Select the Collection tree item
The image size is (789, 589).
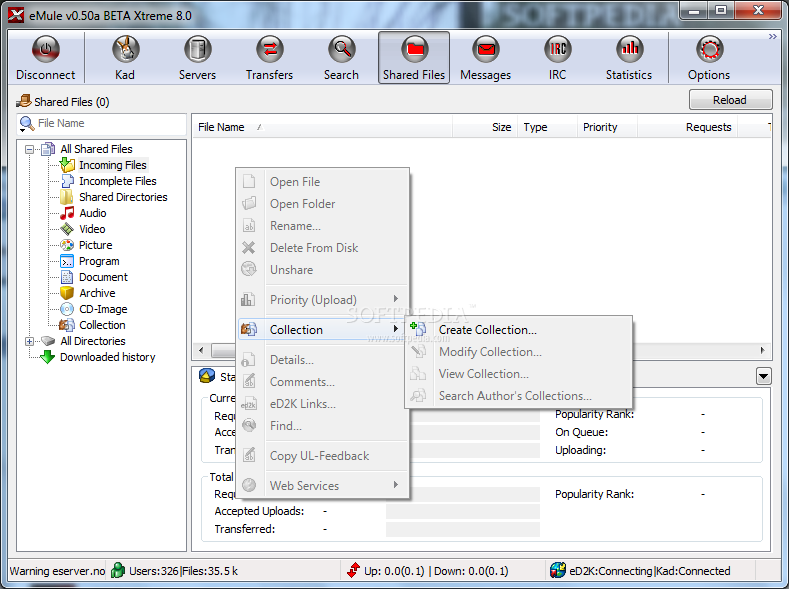102,325
